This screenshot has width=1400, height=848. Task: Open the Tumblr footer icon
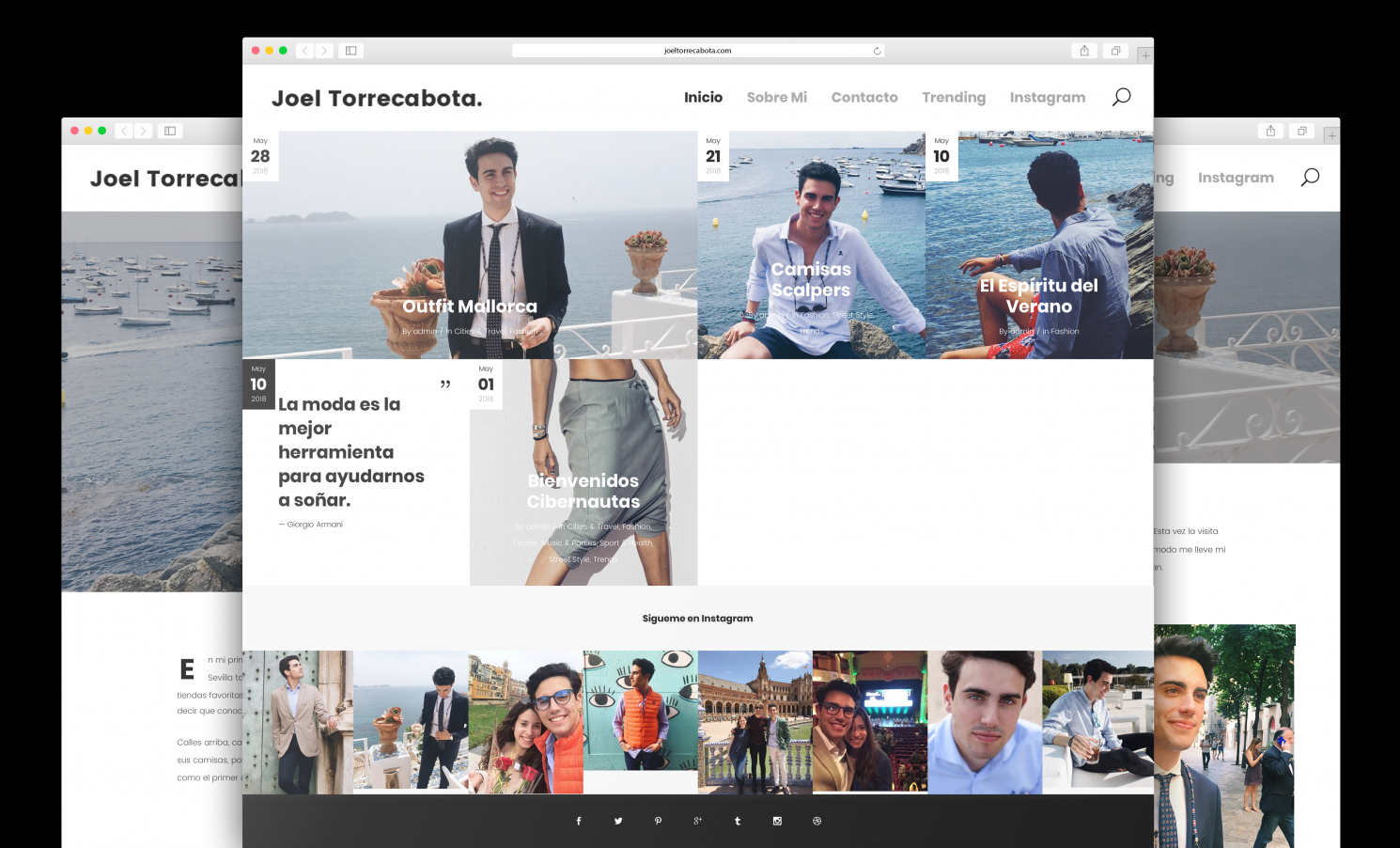coord(738,821)
